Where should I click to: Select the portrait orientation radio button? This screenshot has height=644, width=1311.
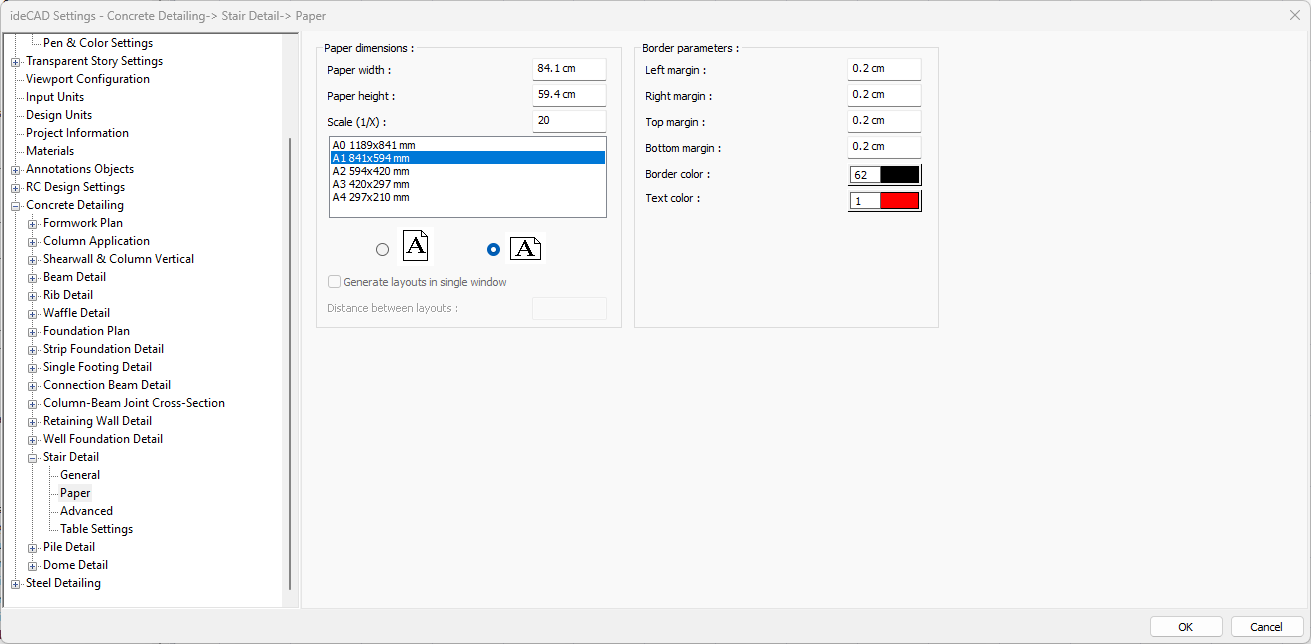382,250
